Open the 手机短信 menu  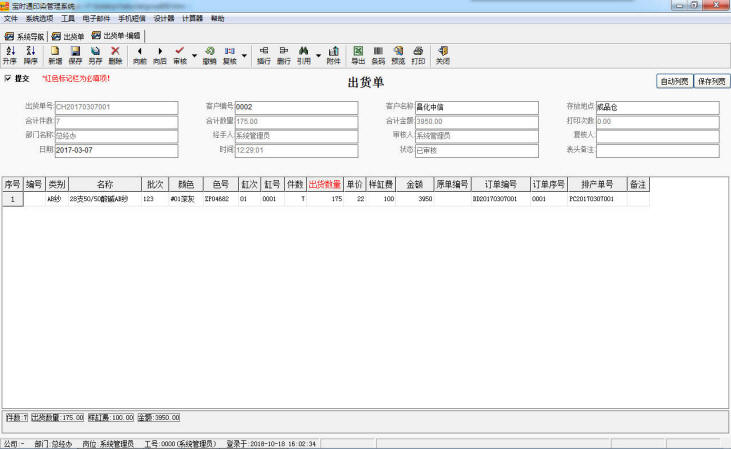coord(132,19)
